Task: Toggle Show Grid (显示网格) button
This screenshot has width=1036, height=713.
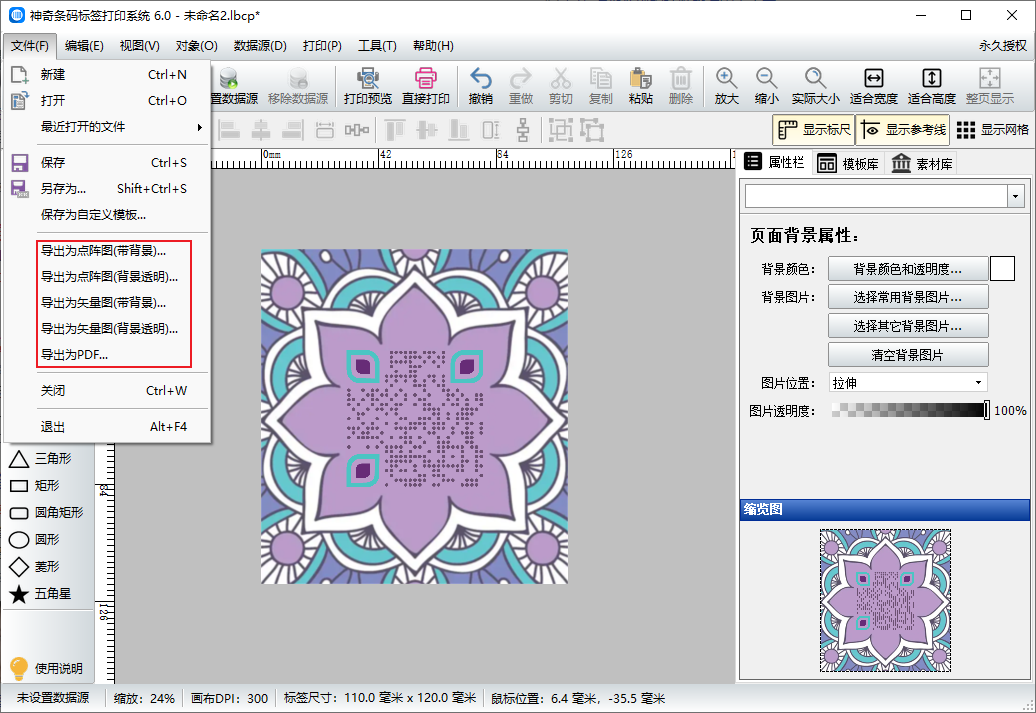Action: click(992, 129)
